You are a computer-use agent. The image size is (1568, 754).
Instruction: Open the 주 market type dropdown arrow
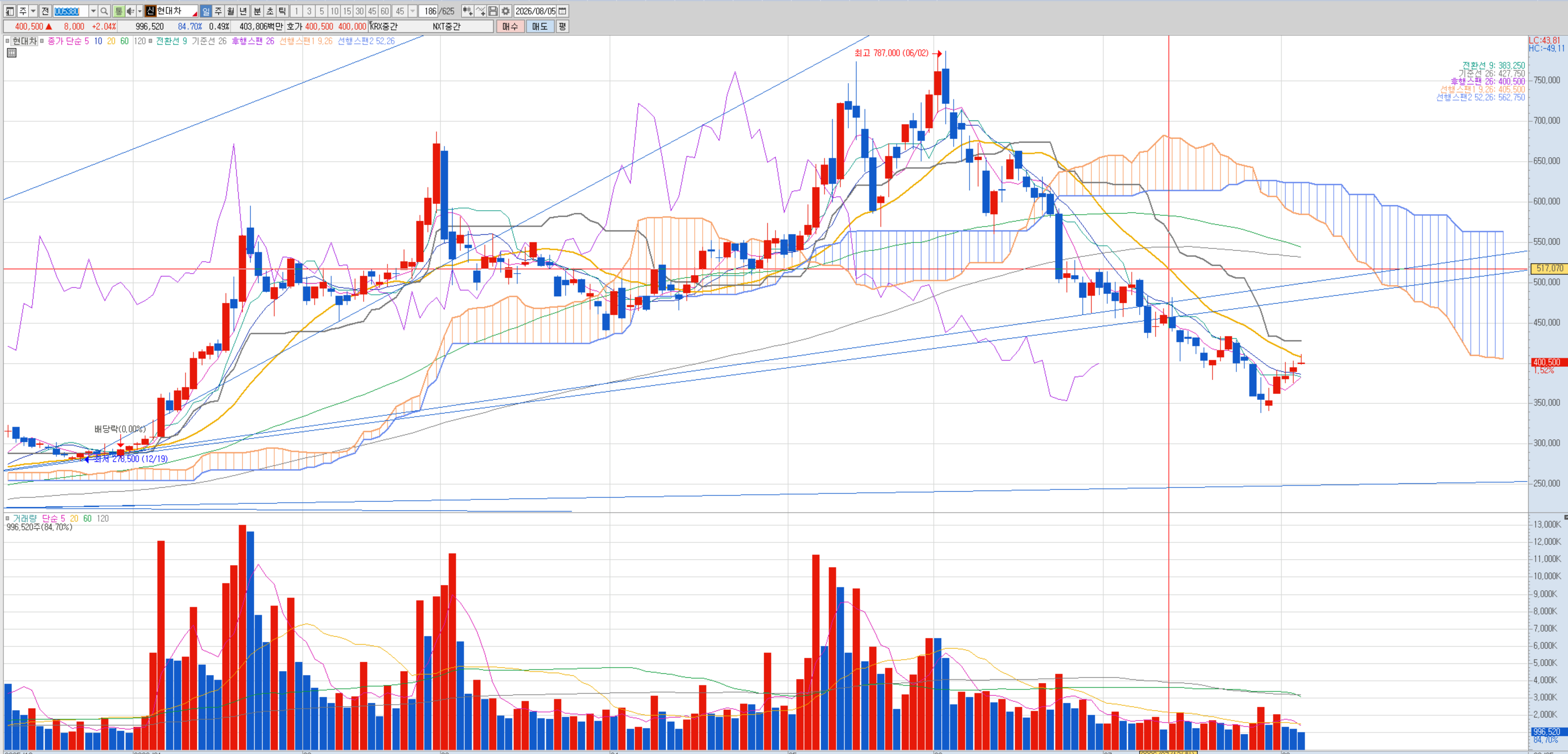tap(34, 11)
